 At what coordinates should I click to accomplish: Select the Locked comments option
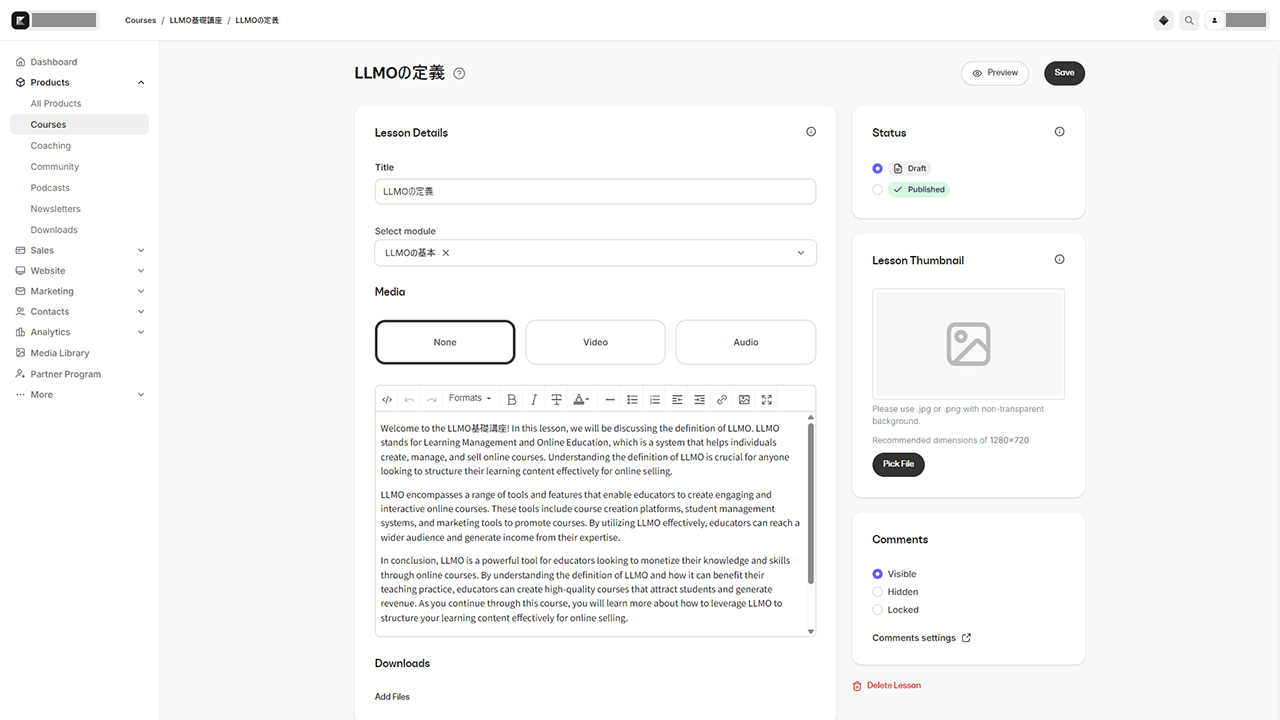[878, 610]
